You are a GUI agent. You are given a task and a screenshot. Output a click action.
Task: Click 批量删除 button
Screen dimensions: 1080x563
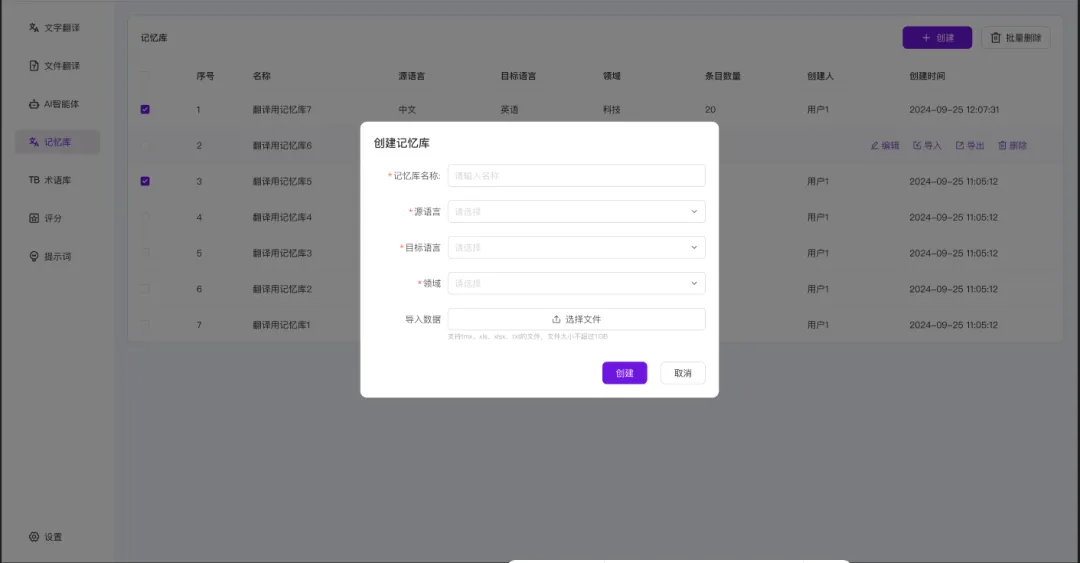point(1016,38)
